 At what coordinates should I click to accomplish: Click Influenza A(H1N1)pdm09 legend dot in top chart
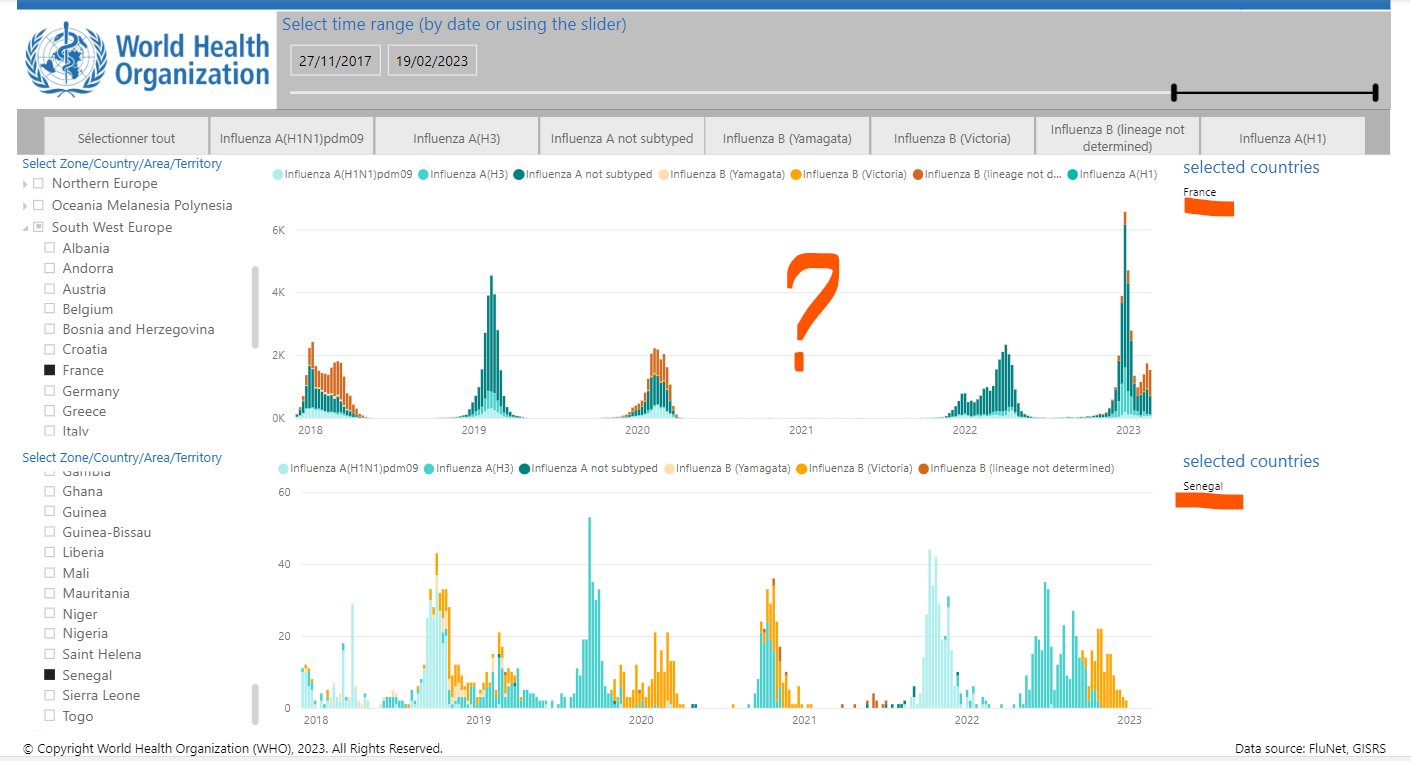coord(278,174)
